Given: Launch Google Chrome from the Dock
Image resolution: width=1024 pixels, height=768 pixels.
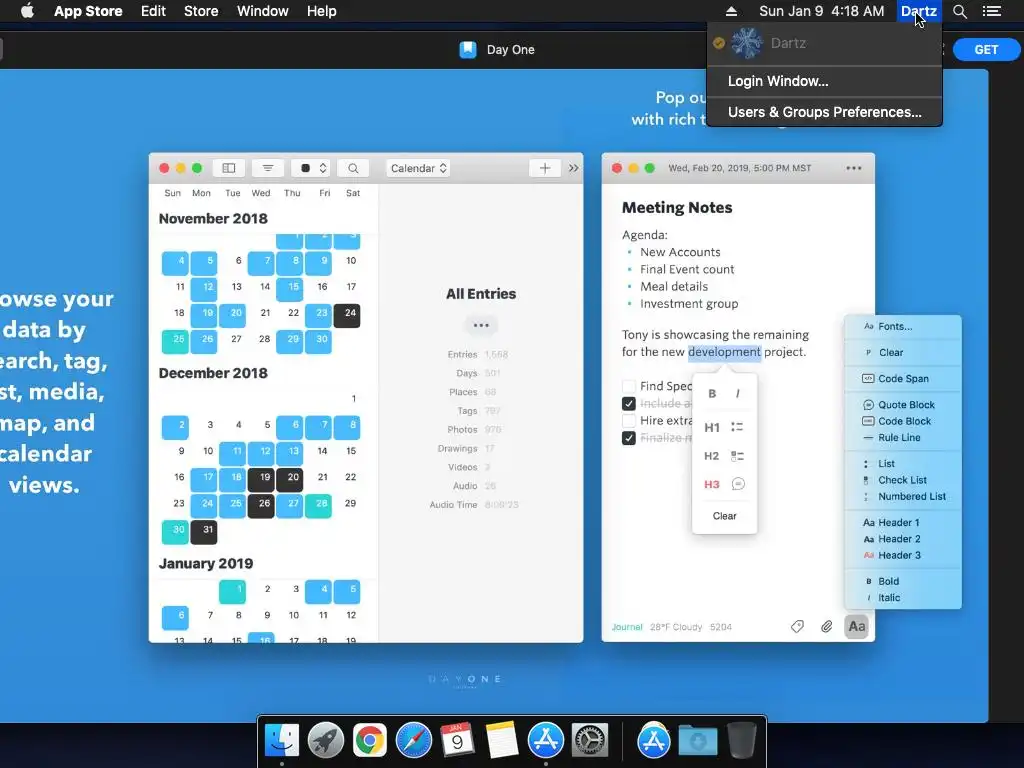Looking at the screenshot, I should (x=370, y=741).
